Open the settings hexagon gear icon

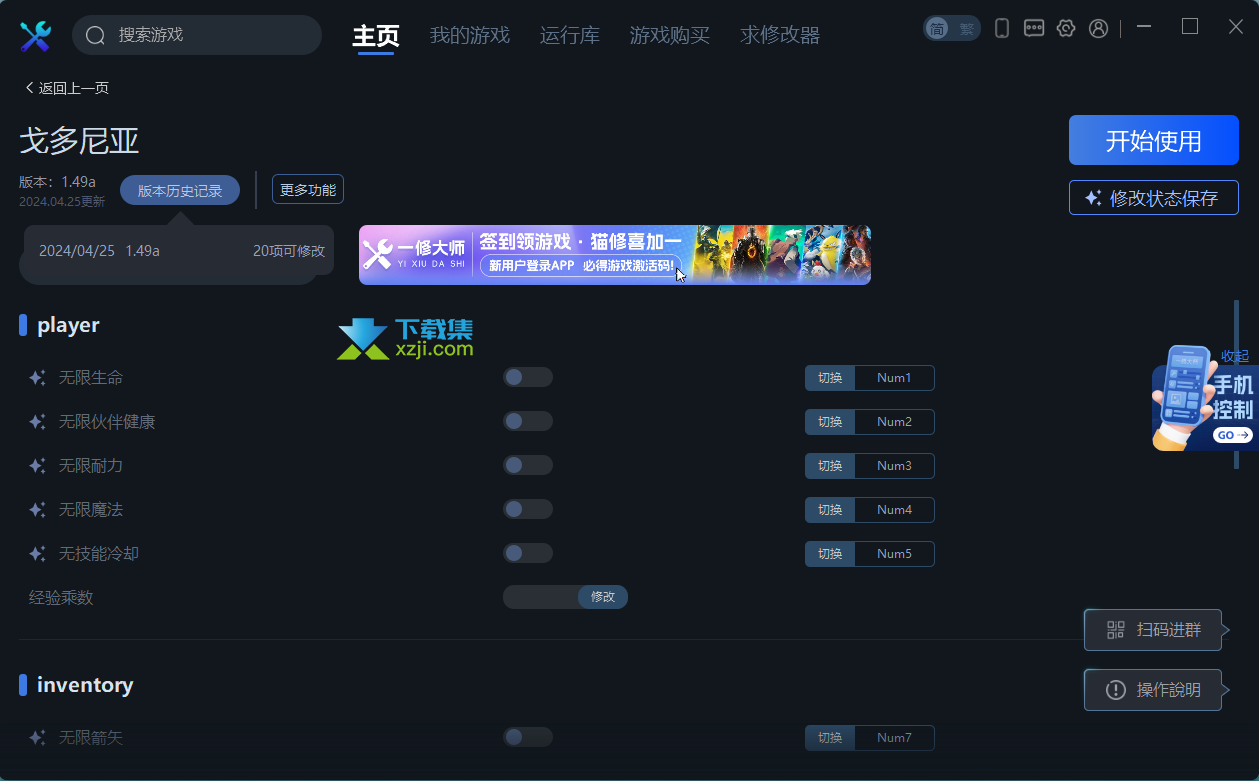coord(1066,28)
